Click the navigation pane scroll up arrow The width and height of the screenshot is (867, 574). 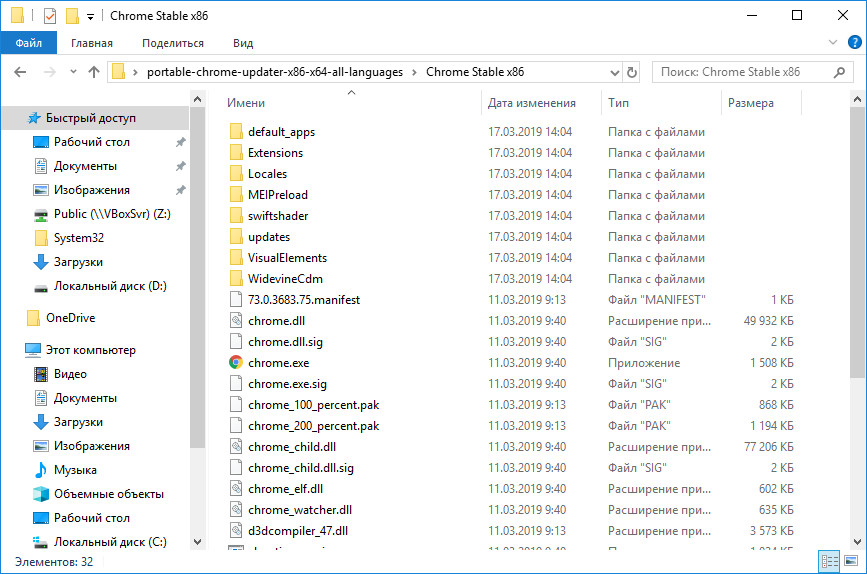tap(197, 100)
